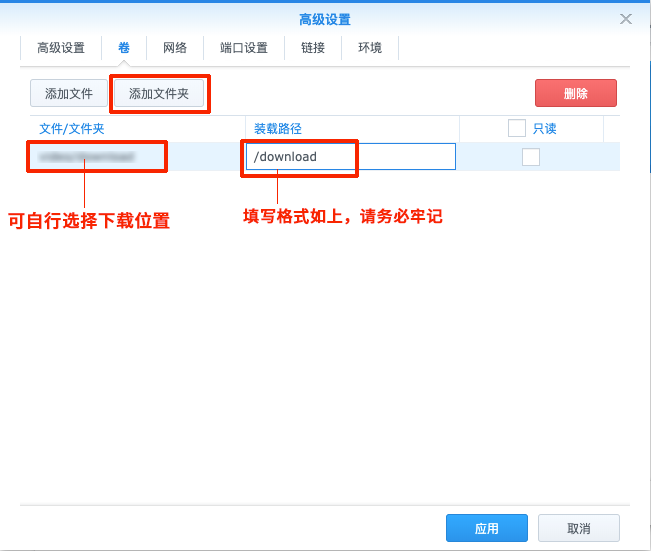
Task: Switch to the 高级设置 tab
Action: click(61, 48)
